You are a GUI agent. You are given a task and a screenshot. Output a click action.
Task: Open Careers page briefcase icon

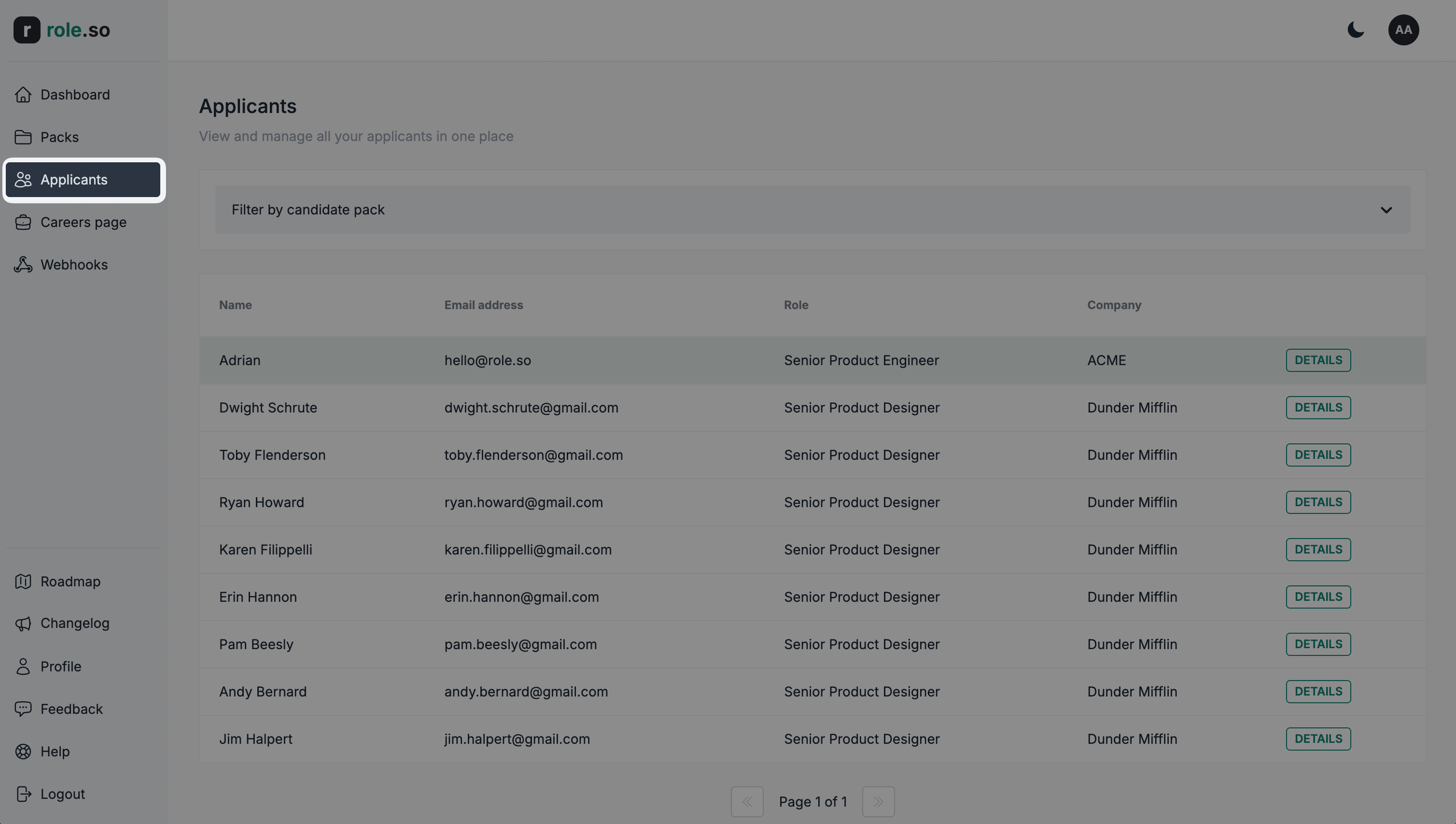click(23, 222)
